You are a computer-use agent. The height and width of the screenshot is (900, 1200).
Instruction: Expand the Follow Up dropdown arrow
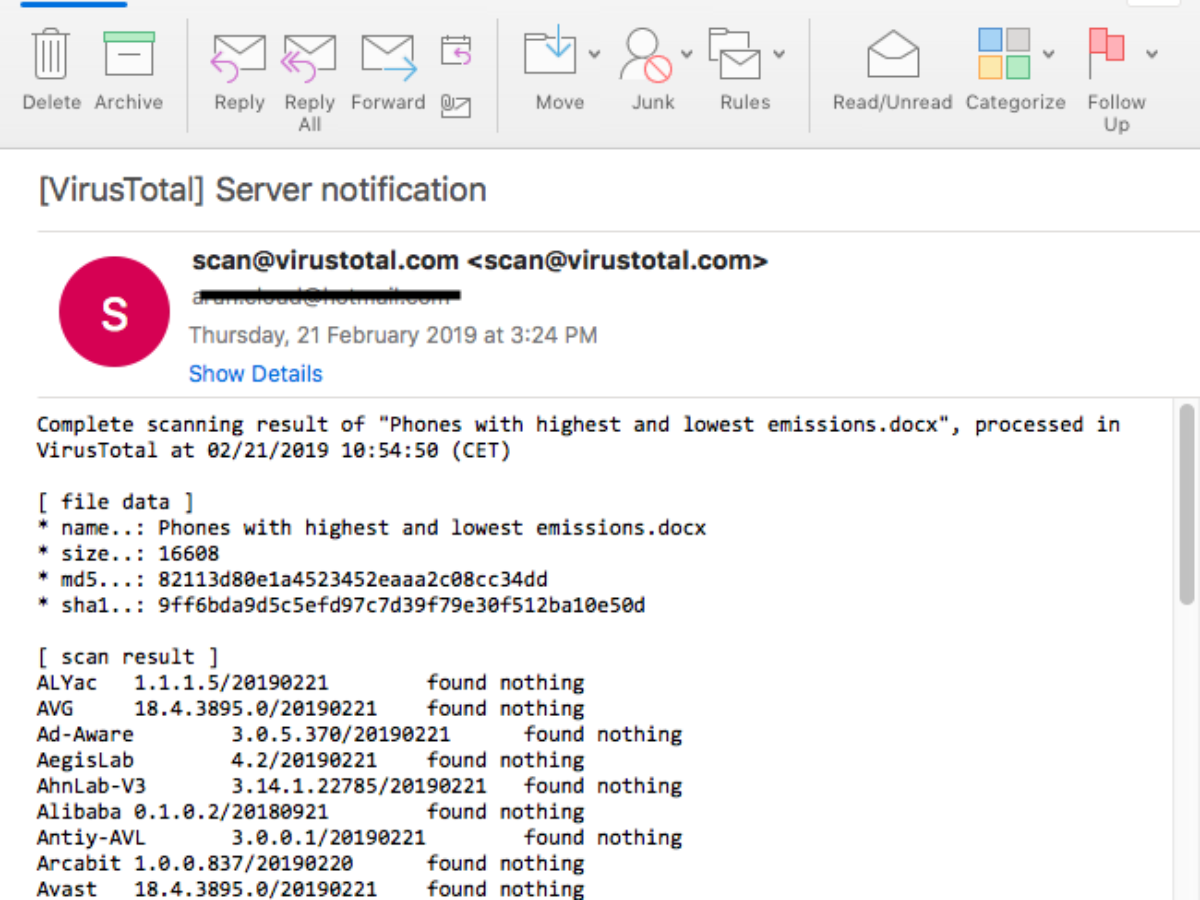1152,53
